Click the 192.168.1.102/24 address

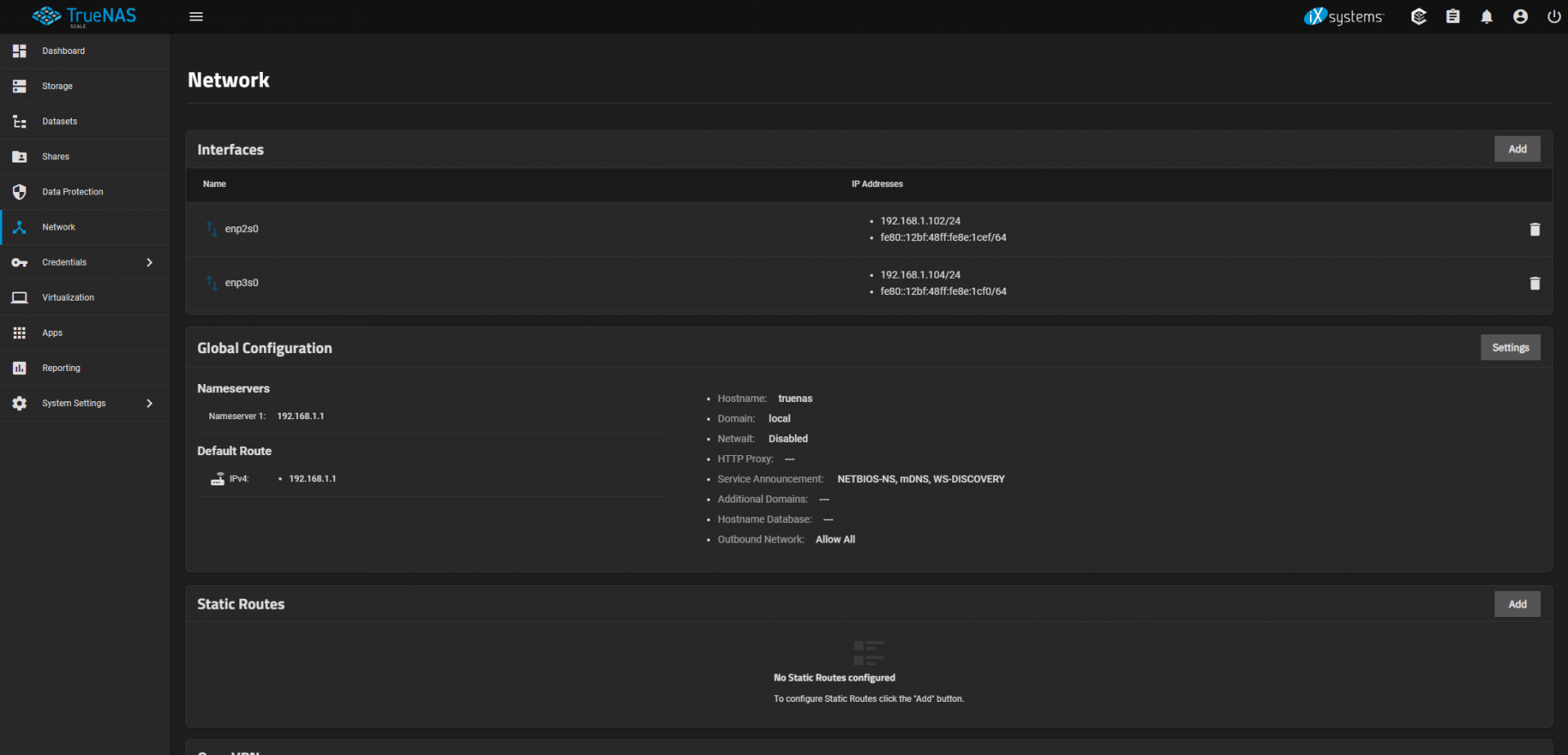click(x=920, y=221)
